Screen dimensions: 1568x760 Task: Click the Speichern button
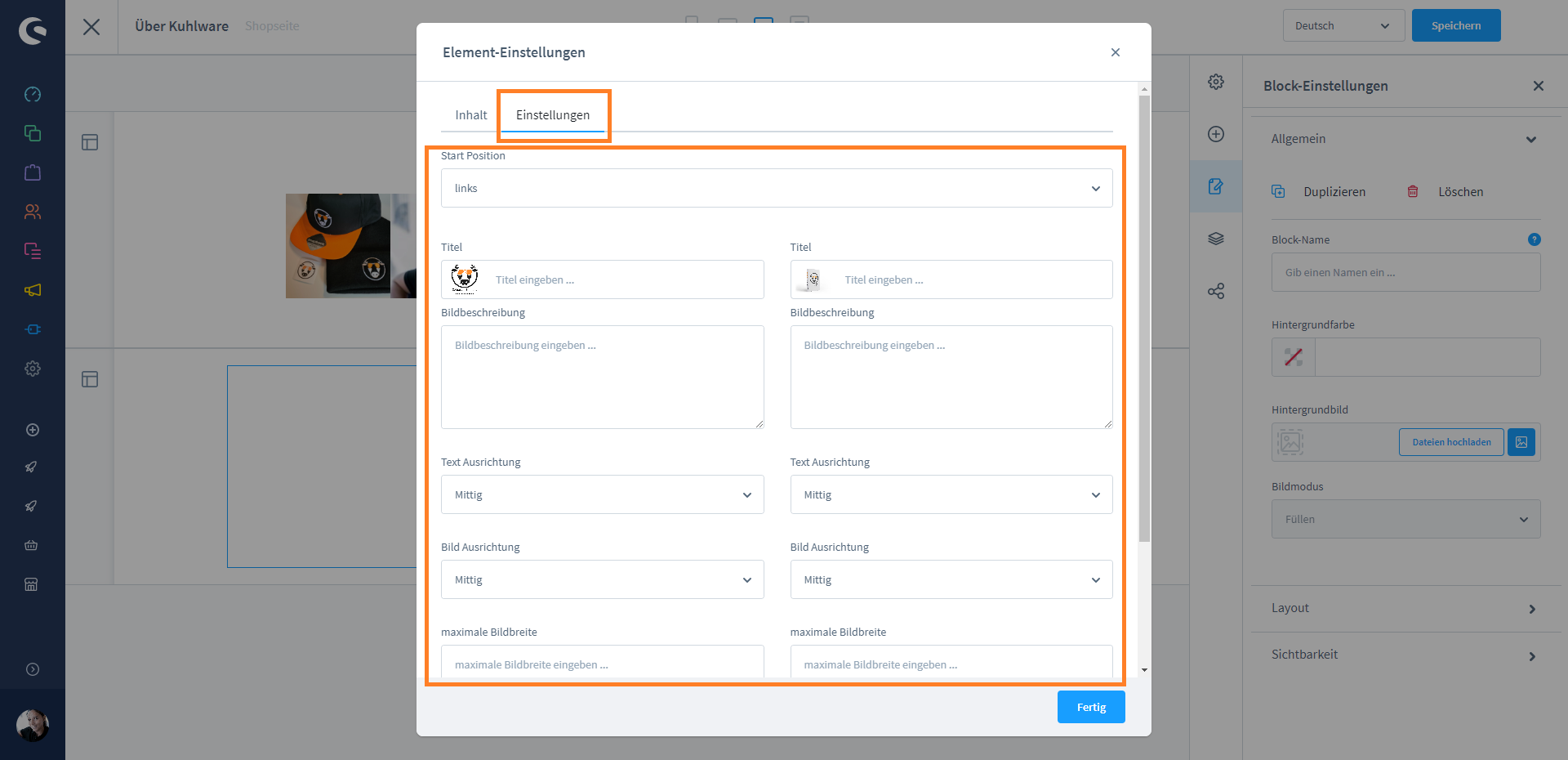coord(1456,25)
